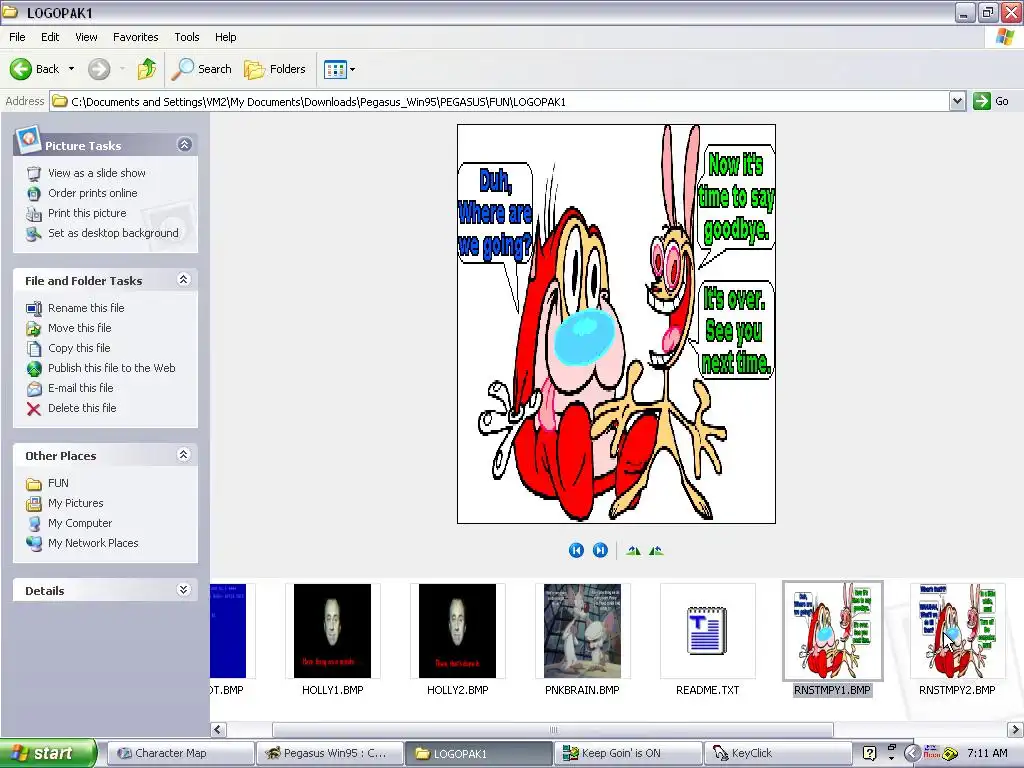Image resolution: width=1024 pixels, height=768 pixels.
Task: Select the RNSTMPY2.BMP thumbnail
Action: click(x=957, y=631)
